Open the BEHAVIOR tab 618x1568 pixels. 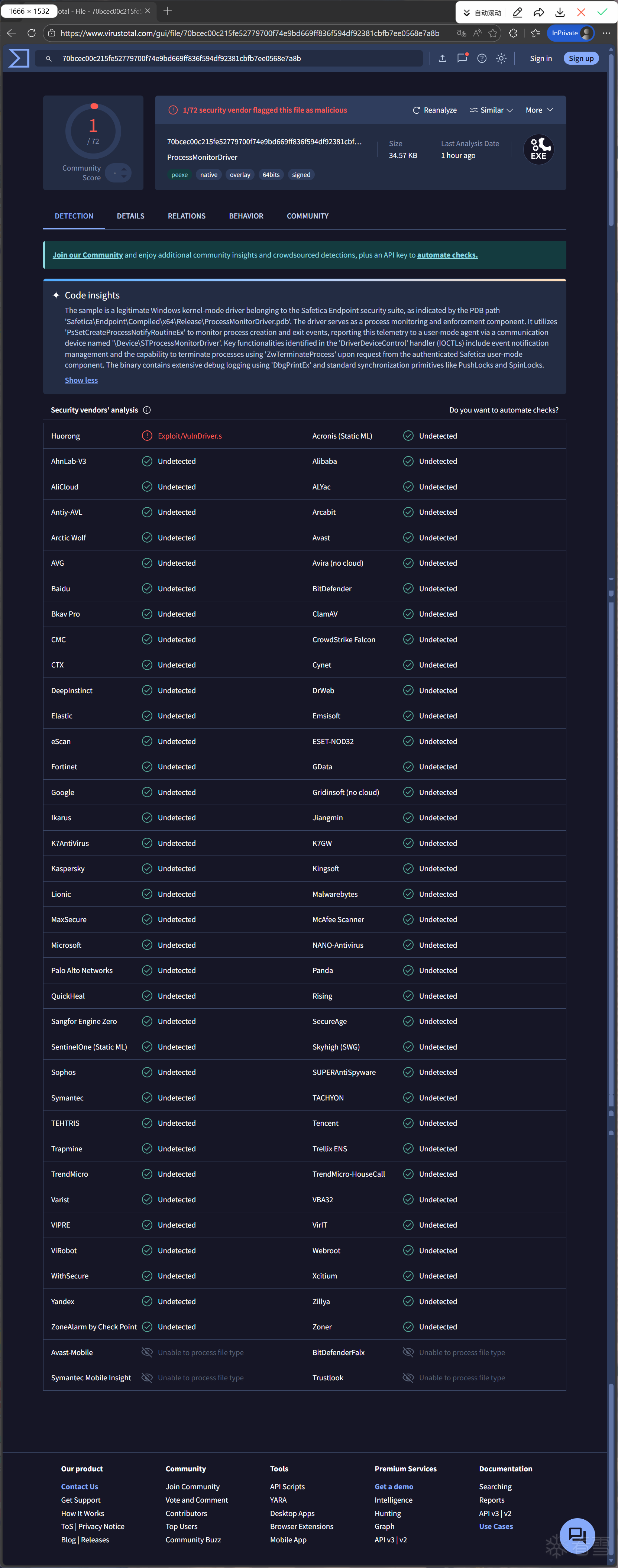pos(246,216)
